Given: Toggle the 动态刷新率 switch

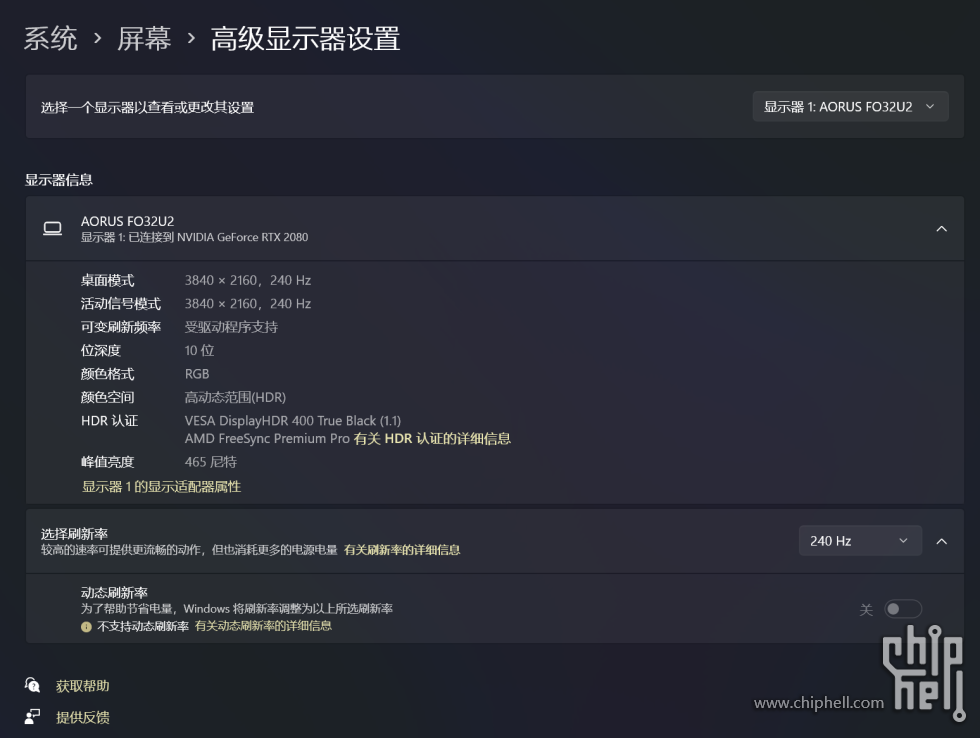Looking at the screenshot, I should tap(902, 609).
